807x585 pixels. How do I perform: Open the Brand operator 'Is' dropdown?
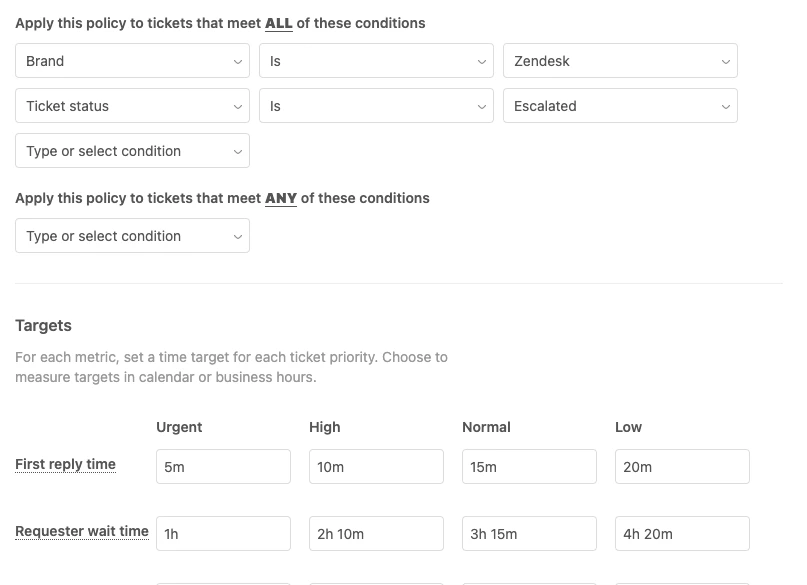[376, 61]
